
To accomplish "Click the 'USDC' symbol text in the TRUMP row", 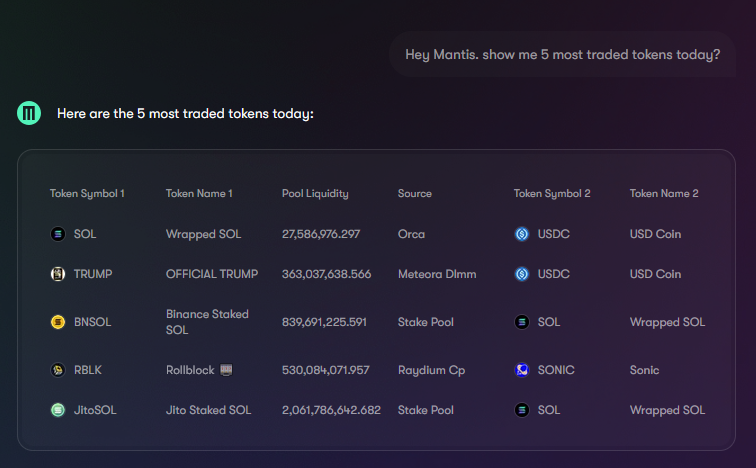I will coord(554,274).
